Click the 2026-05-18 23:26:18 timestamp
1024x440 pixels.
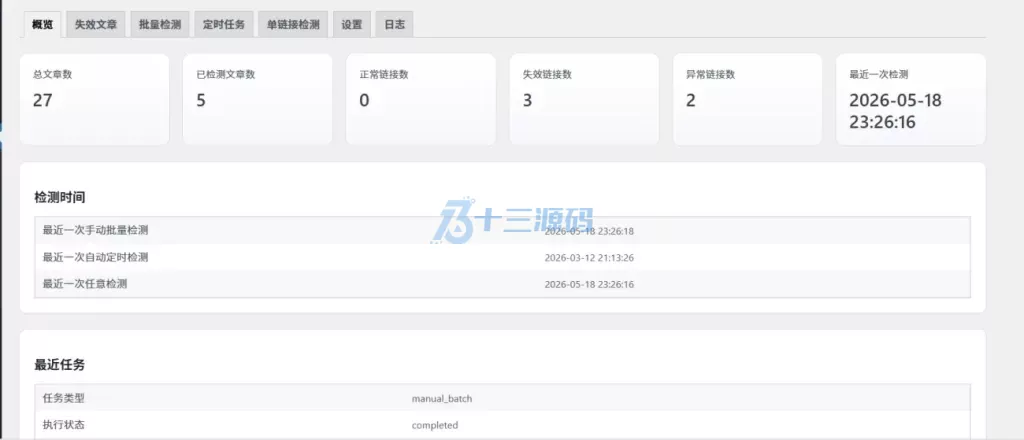tap(589, 231)
